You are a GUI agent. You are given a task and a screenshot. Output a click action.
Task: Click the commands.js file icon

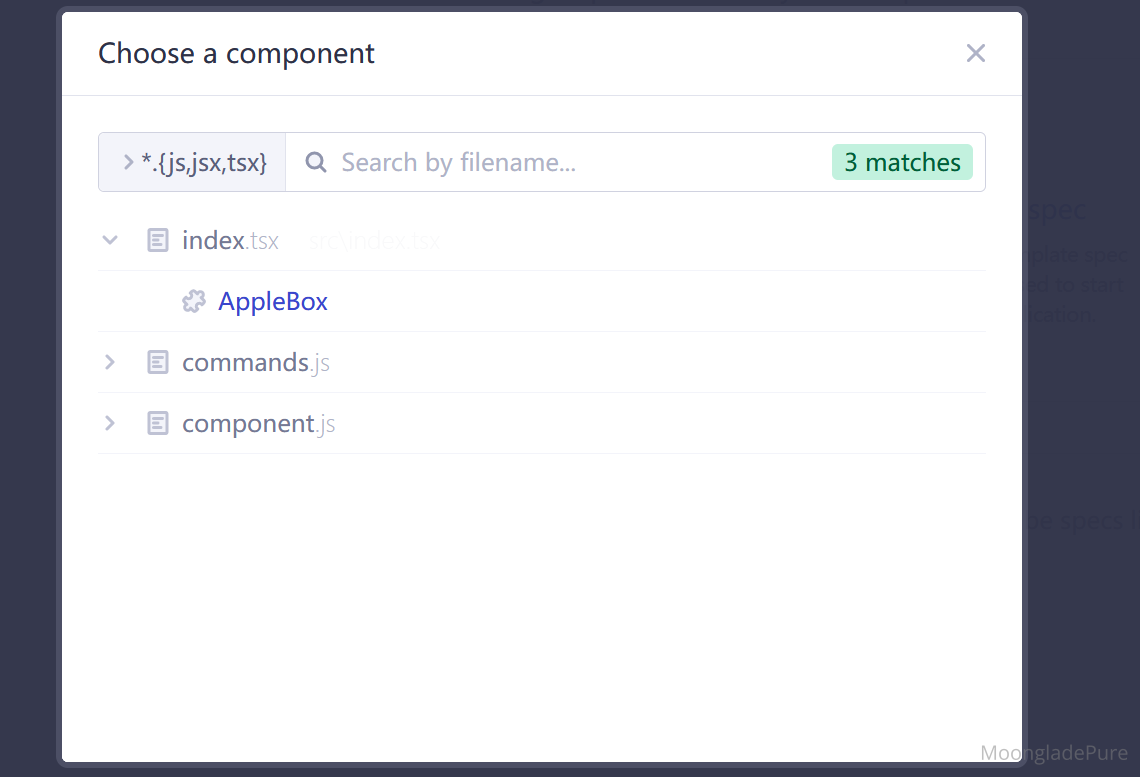158,362
